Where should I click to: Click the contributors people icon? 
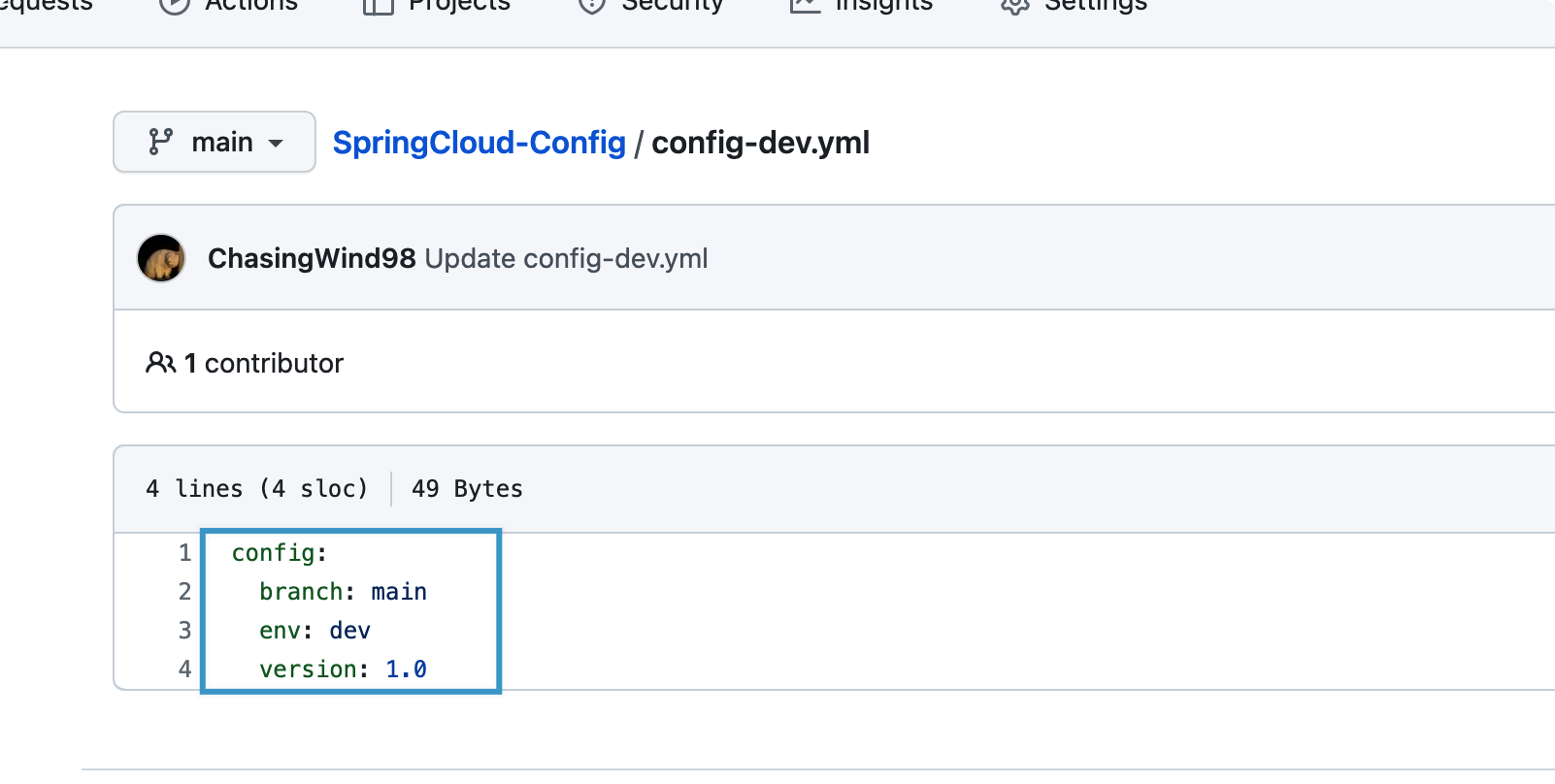click(x=160, y=363)
